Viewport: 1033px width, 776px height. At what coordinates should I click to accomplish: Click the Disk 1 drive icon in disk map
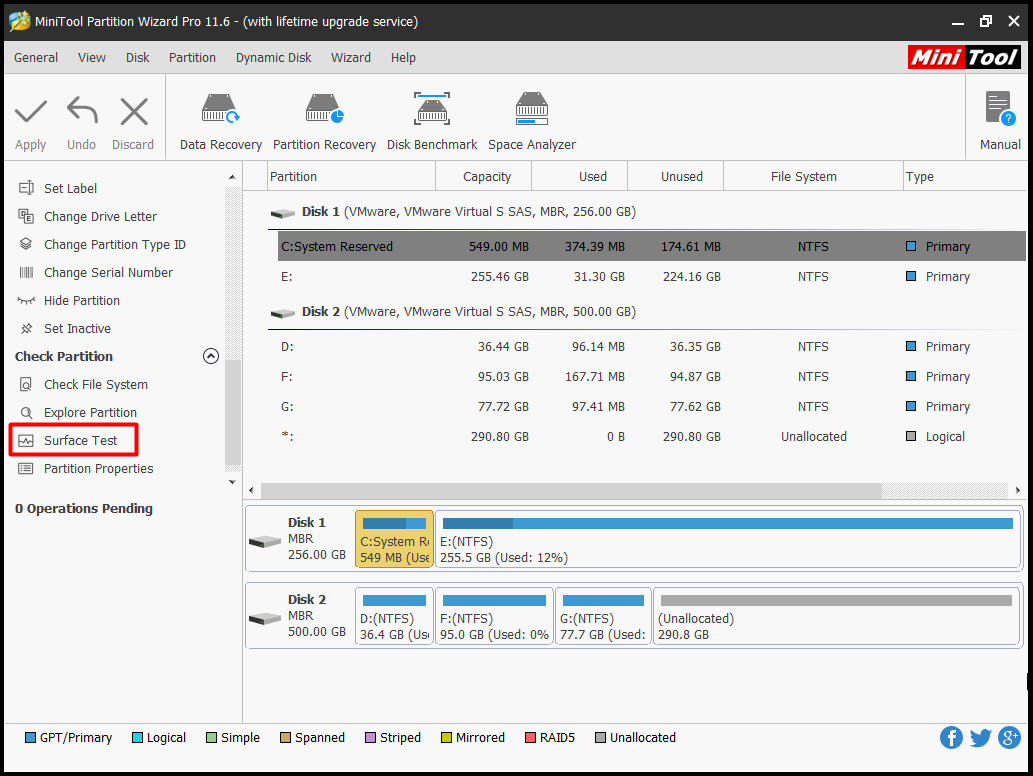pos(265,541)
